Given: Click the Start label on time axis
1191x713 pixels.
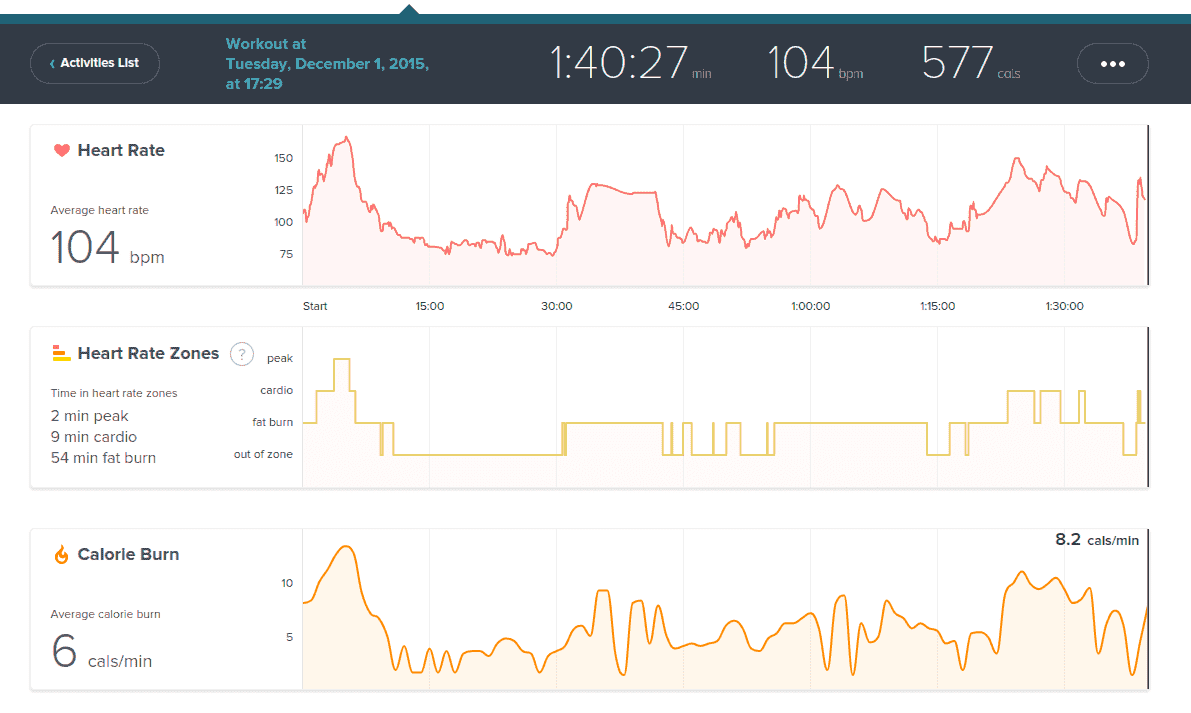Looking at the screenshot, I should [x=315, y=306].
